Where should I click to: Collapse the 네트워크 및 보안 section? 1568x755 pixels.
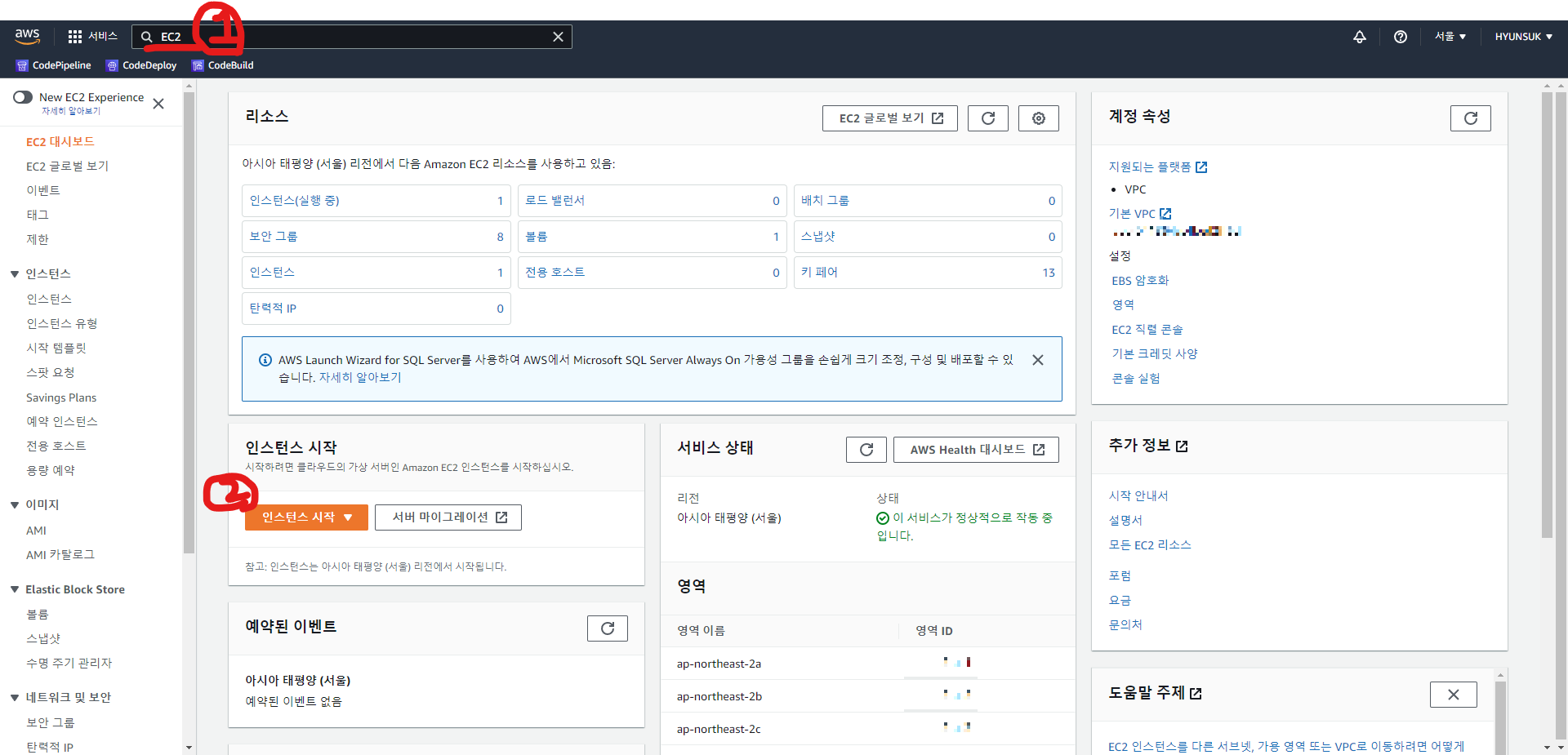[x=15, y=698]
